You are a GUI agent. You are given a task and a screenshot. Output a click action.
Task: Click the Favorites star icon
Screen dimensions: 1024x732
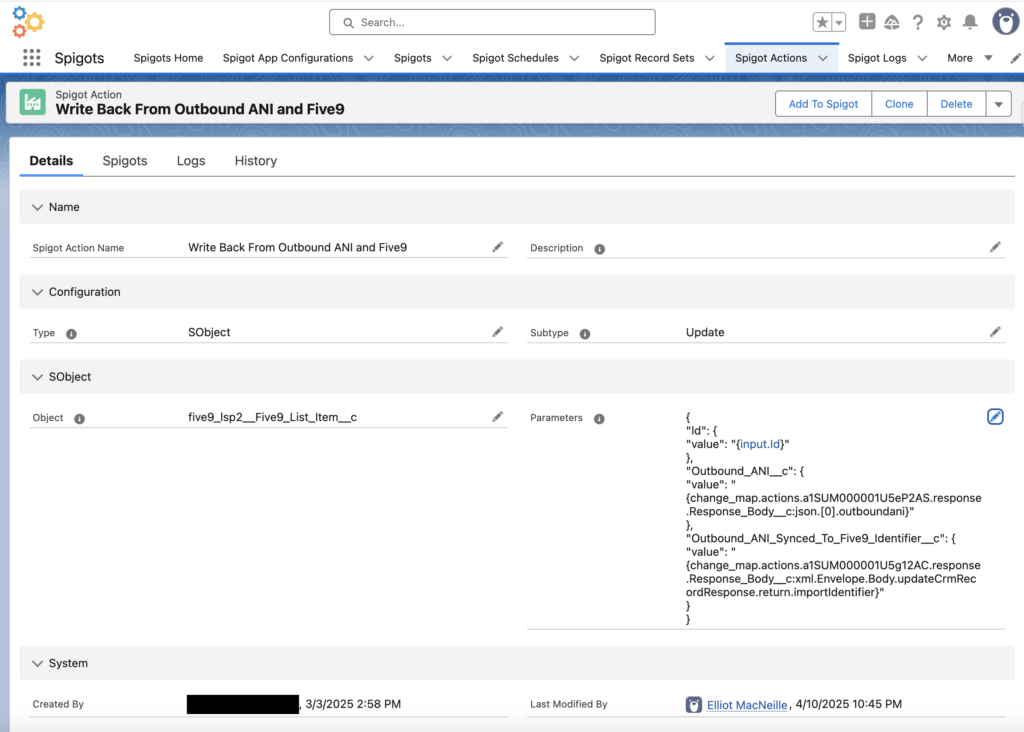tap(822, 22)
